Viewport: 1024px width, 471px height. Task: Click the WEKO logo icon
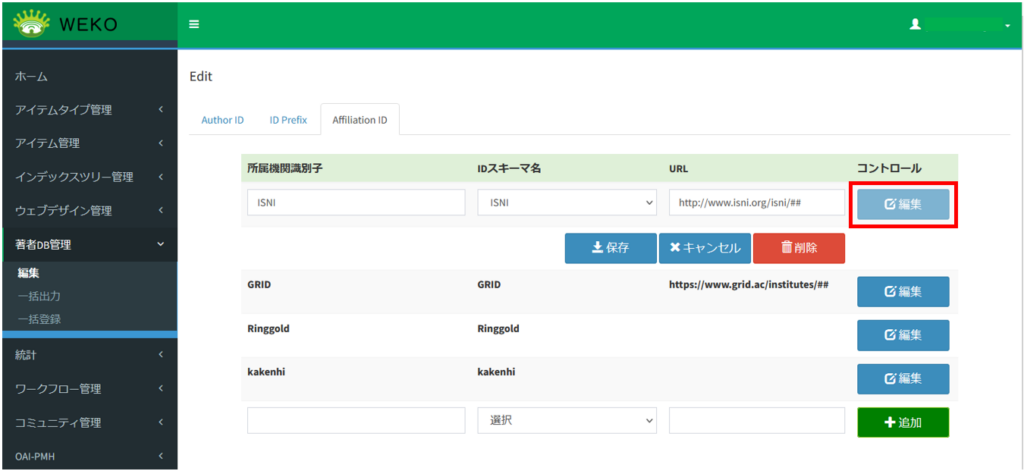(x=32, y=23)
